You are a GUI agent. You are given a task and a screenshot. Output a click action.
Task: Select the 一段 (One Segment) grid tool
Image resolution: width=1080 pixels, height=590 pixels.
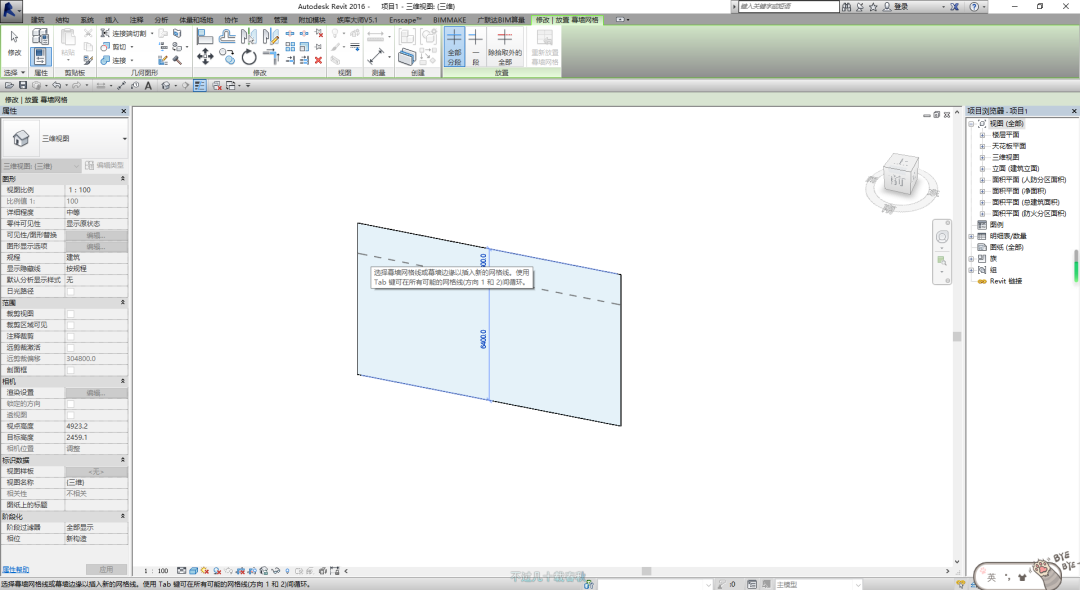(x=475, y=46)
